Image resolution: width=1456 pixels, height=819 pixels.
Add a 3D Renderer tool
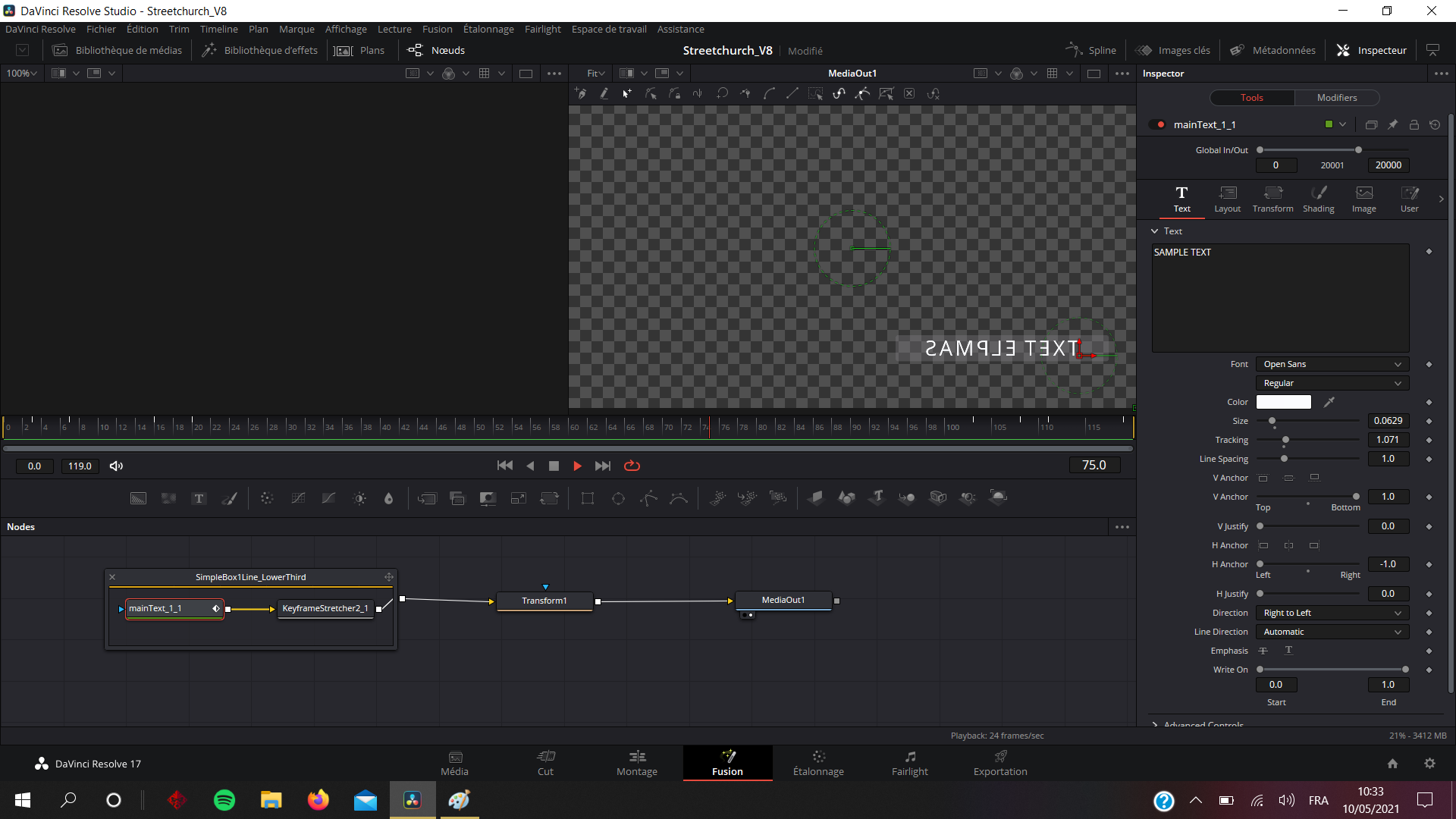tap(999, 497)
